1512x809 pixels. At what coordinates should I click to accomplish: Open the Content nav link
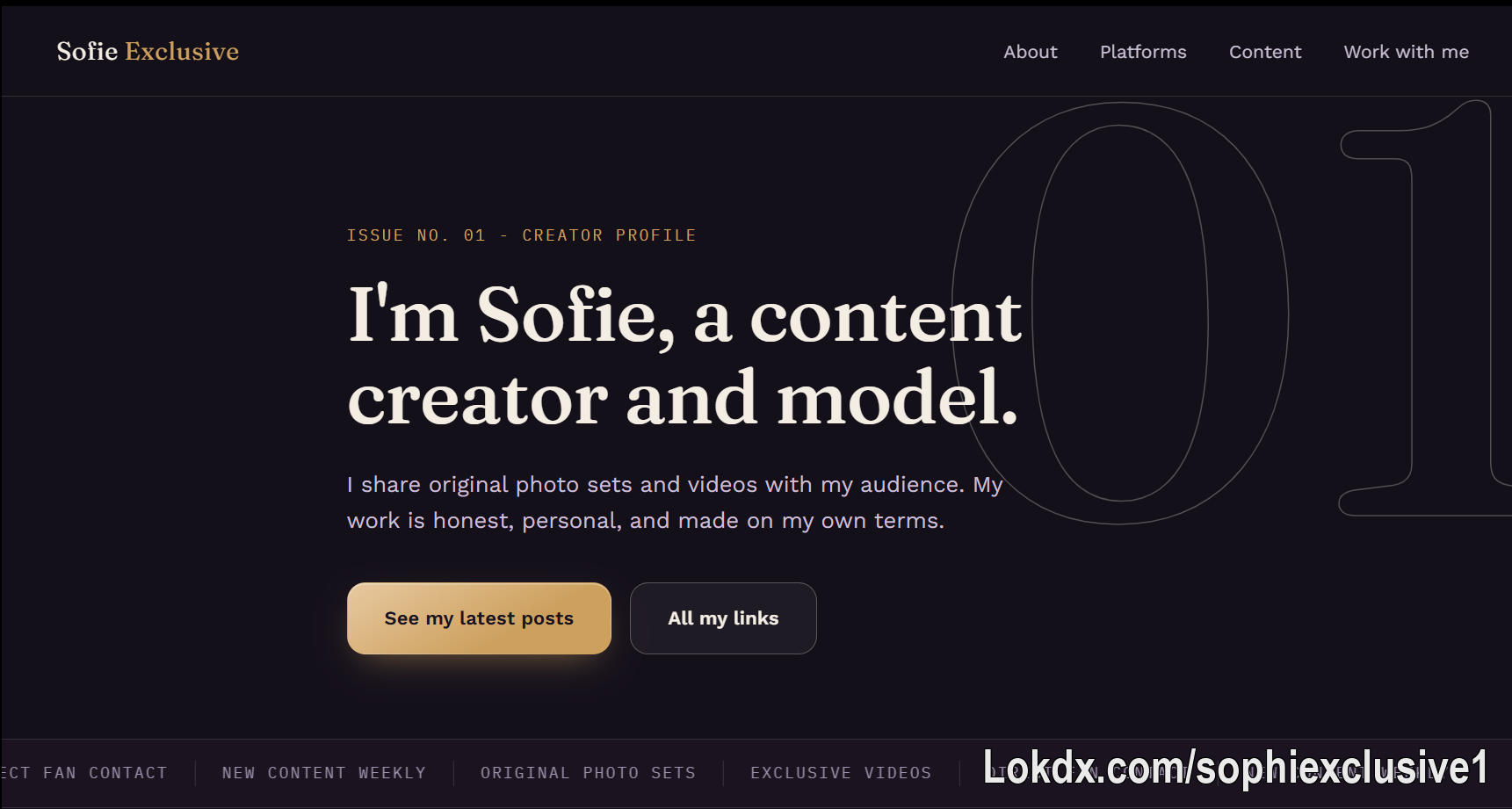coord(1265,52)
